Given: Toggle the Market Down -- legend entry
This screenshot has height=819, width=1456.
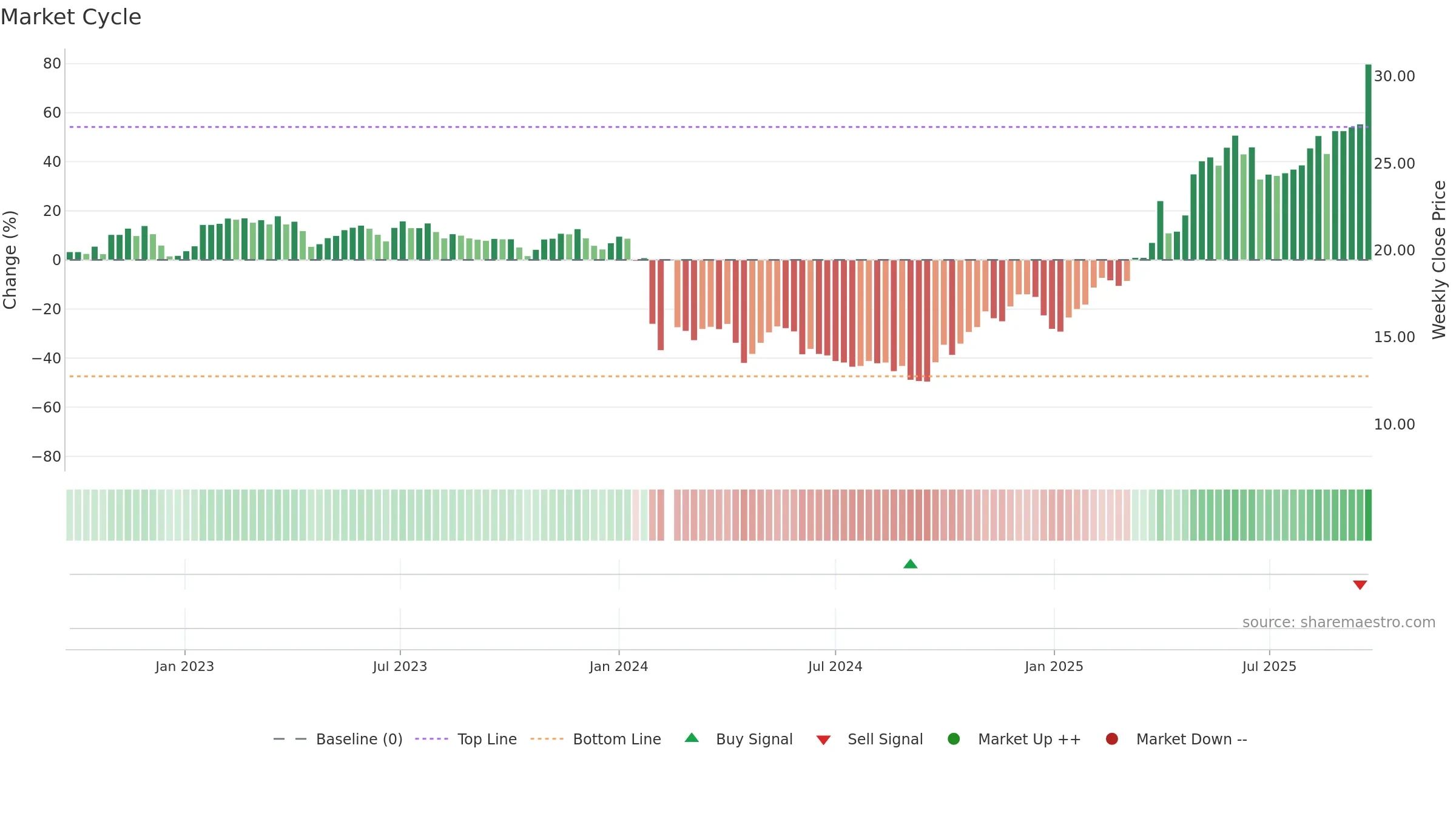Looking at the screenshot, I should point(1176,740).
